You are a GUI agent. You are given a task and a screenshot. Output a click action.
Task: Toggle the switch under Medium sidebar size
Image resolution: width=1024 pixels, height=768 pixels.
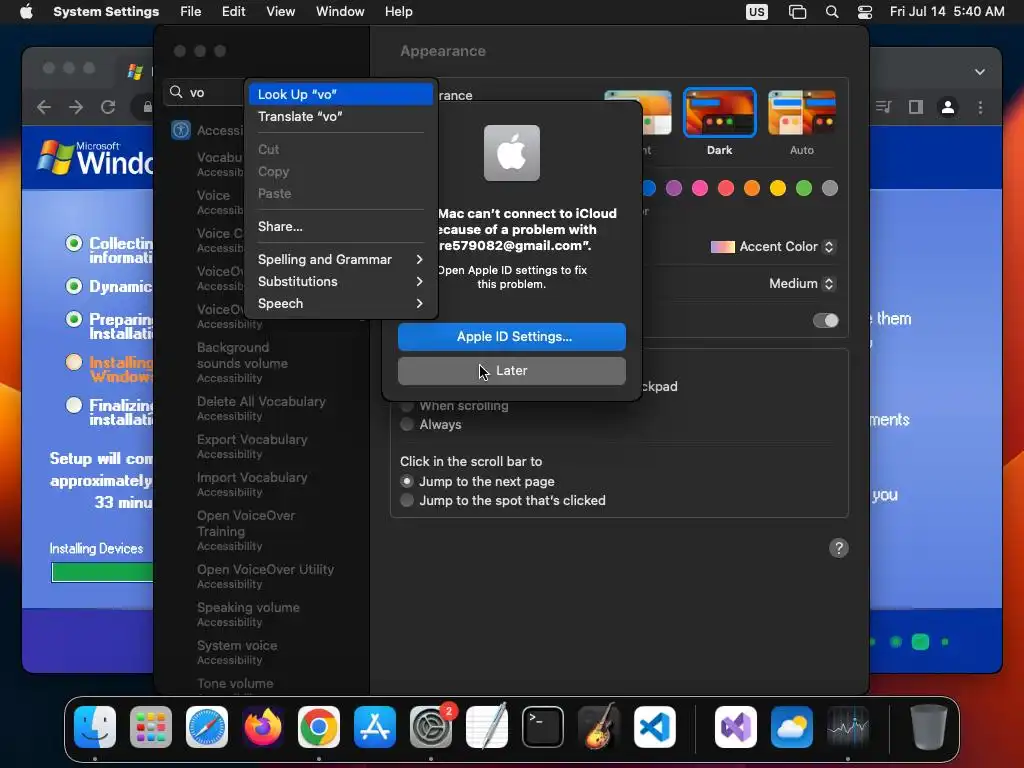click(825, 320)
